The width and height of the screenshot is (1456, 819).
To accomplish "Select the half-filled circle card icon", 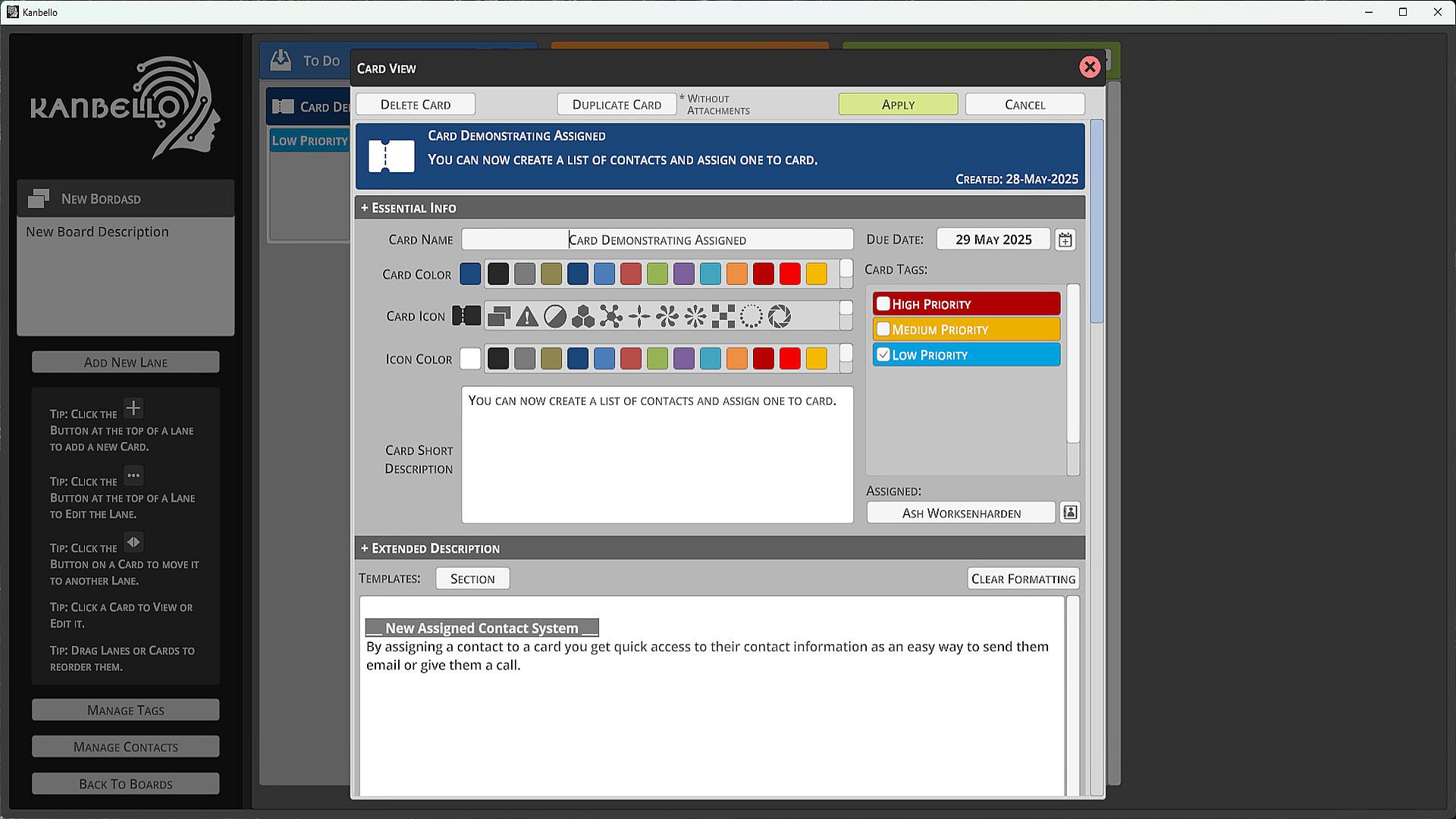I will pyautogui.click(x=554, y=316).
